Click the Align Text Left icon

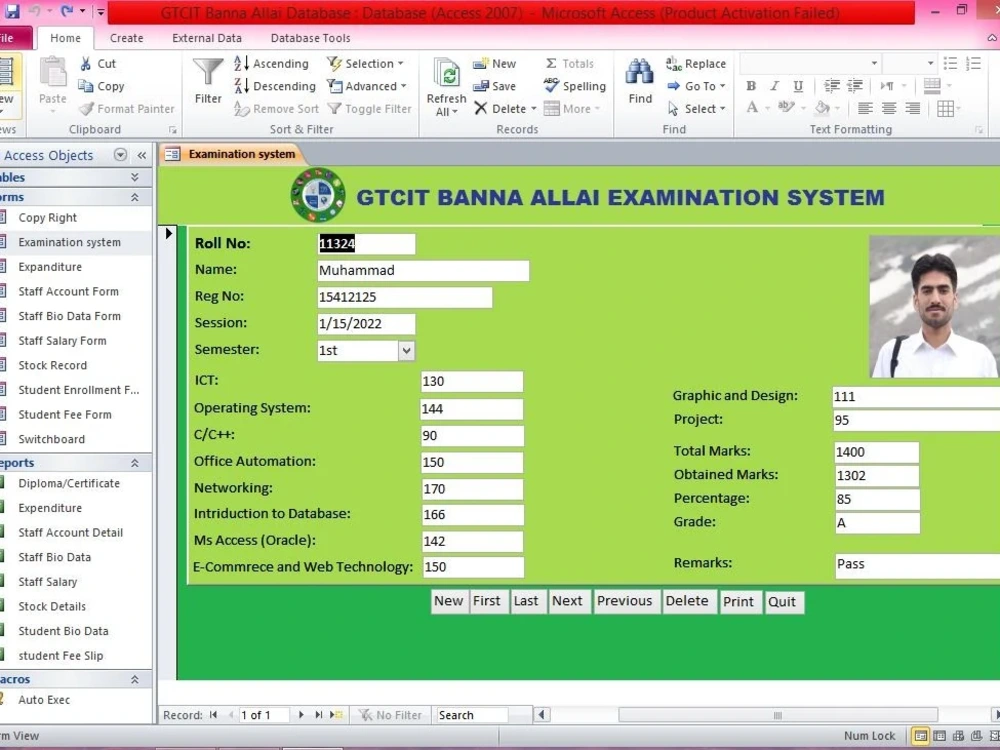coord(865,108)
